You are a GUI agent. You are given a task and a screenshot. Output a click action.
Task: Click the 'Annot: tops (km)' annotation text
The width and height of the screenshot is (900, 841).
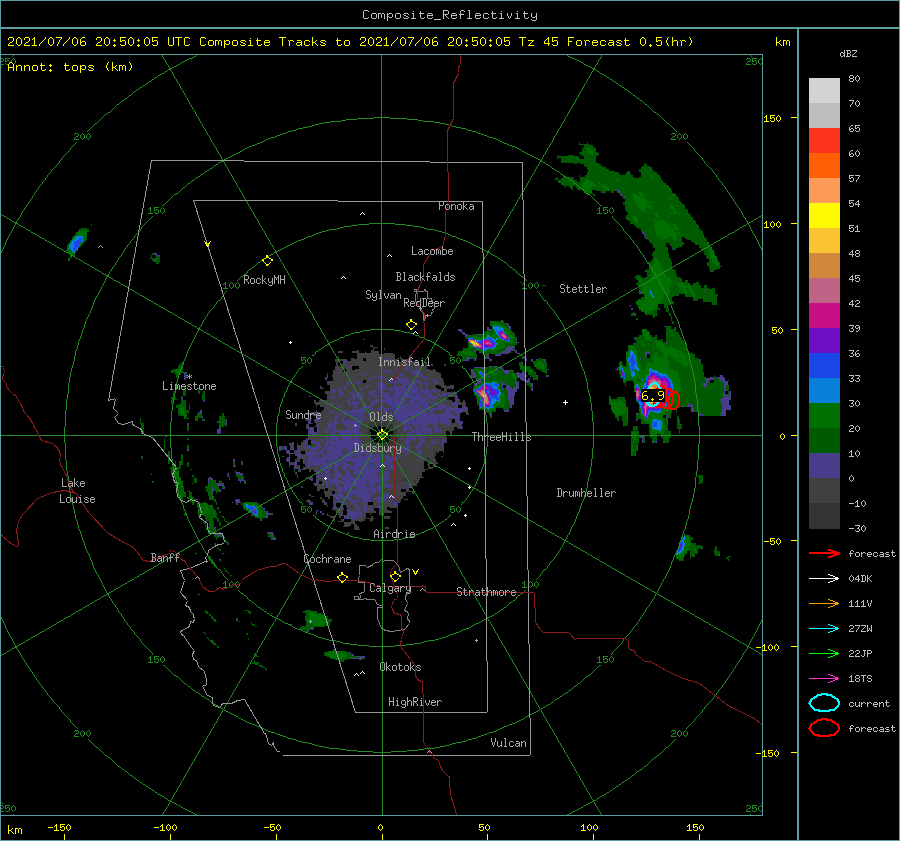pos(70,67)
